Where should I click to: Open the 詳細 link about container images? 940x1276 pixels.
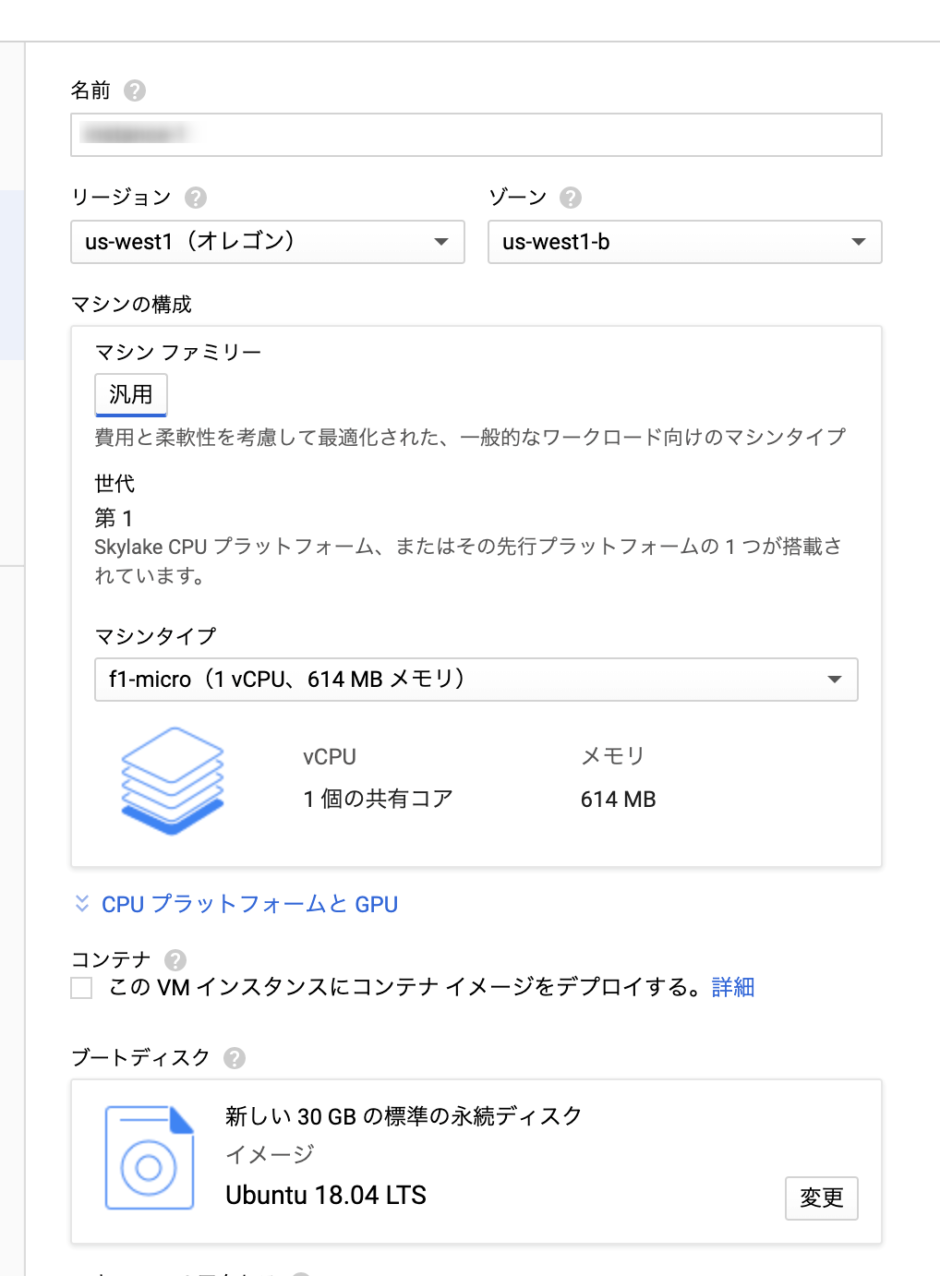pyautogui.click(x=733, y=987)
